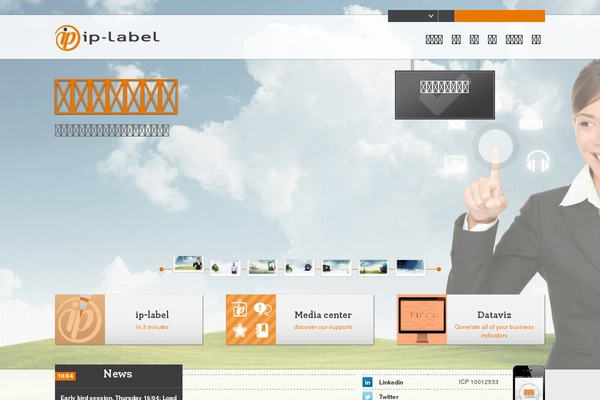
Task: Select the last thumbnail in the slider strip
Action: click(410, 267)
